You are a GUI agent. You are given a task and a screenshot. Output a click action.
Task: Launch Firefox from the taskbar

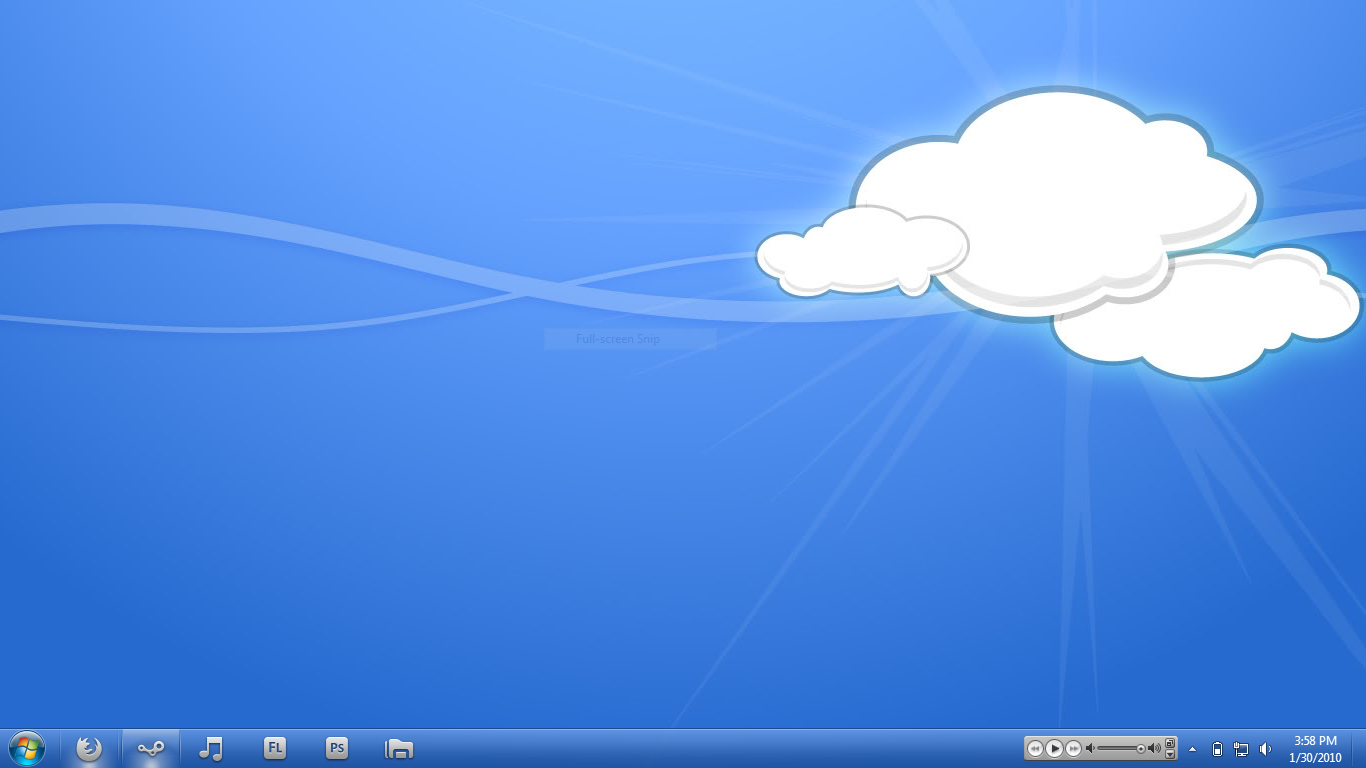[89, 748]
